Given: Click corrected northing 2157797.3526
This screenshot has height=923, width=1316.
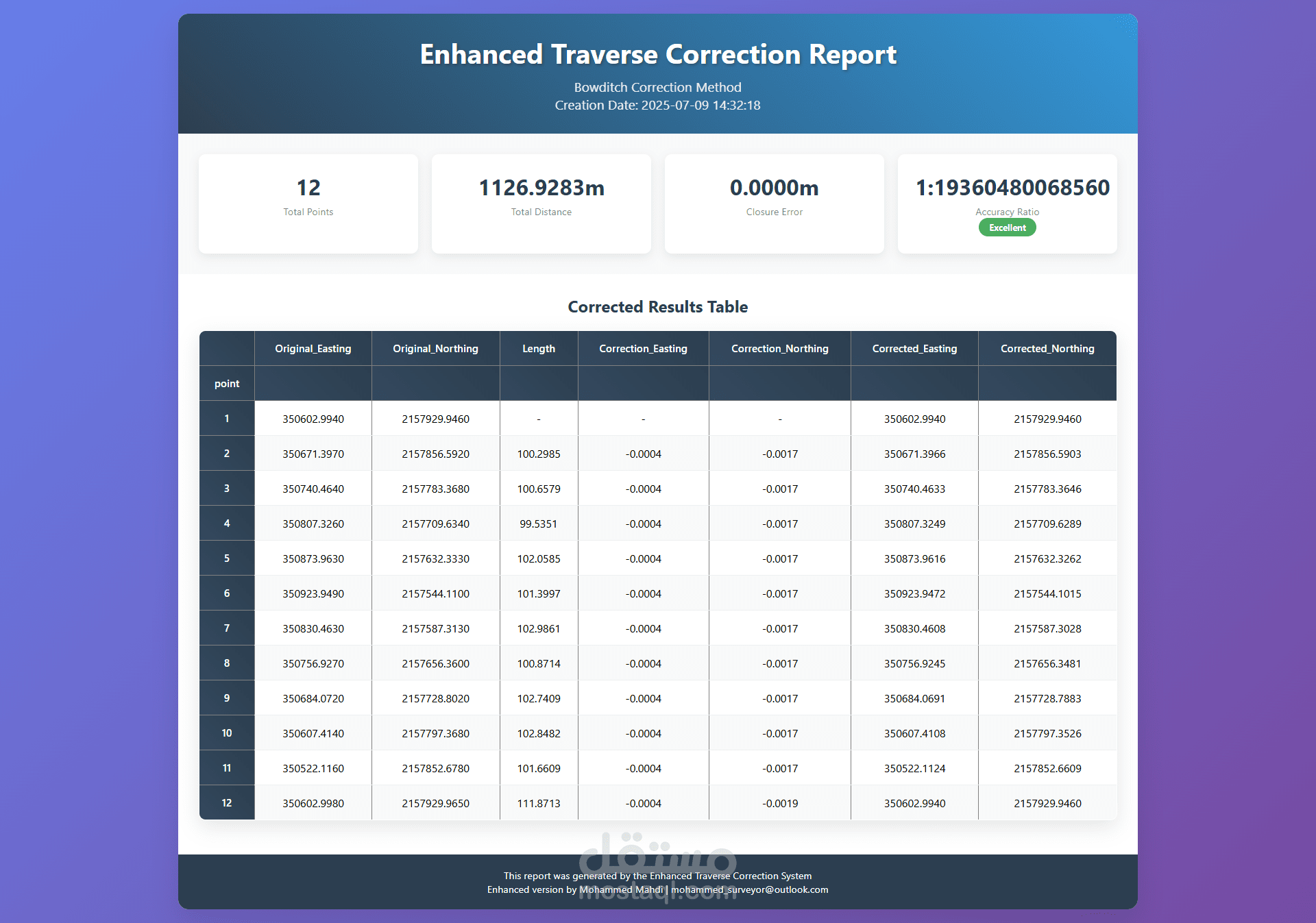Looking at the screenshot, I should click(1047, 733).
